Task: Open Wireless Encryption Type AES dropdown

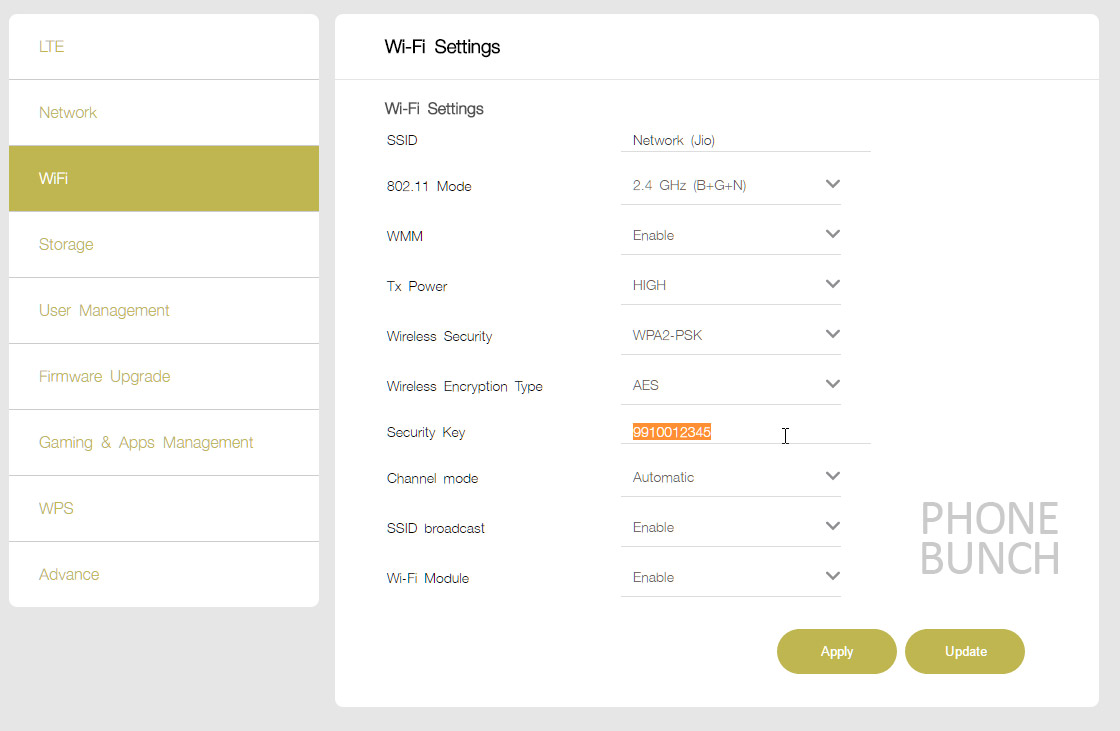Action: [730, 385]
